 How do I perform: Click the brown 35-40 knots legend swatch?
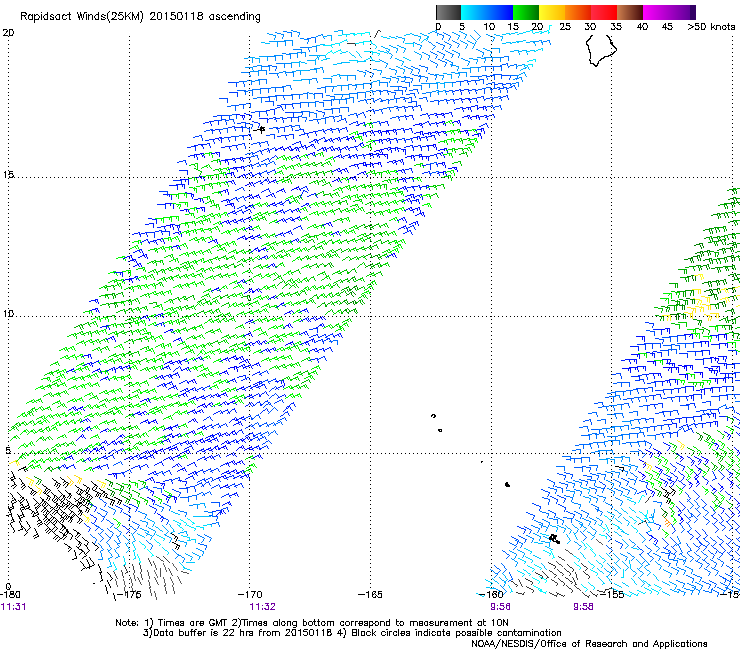[630, 12]
